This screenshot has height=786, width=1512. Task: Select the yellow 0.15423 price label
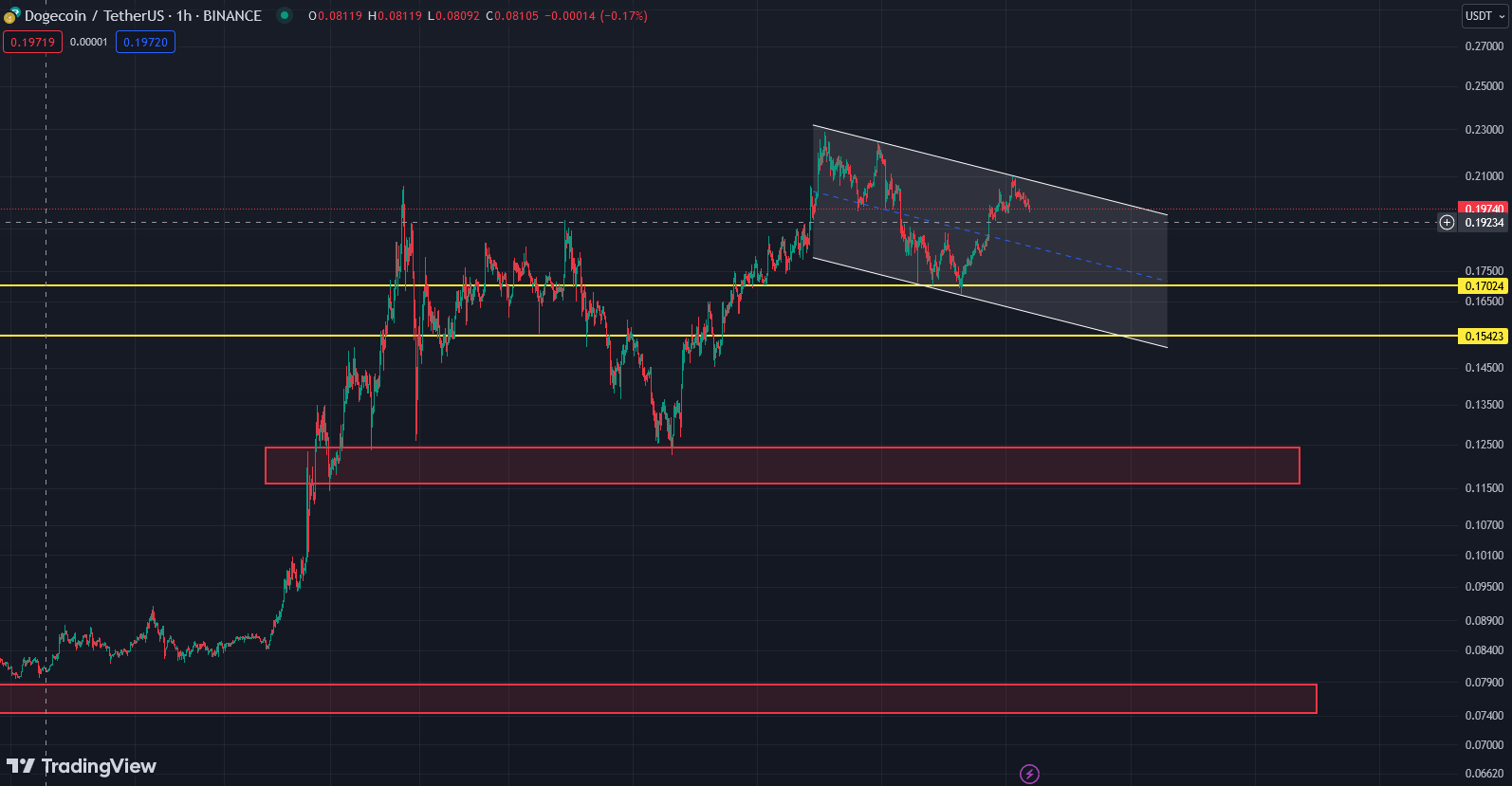point(1484,336)
